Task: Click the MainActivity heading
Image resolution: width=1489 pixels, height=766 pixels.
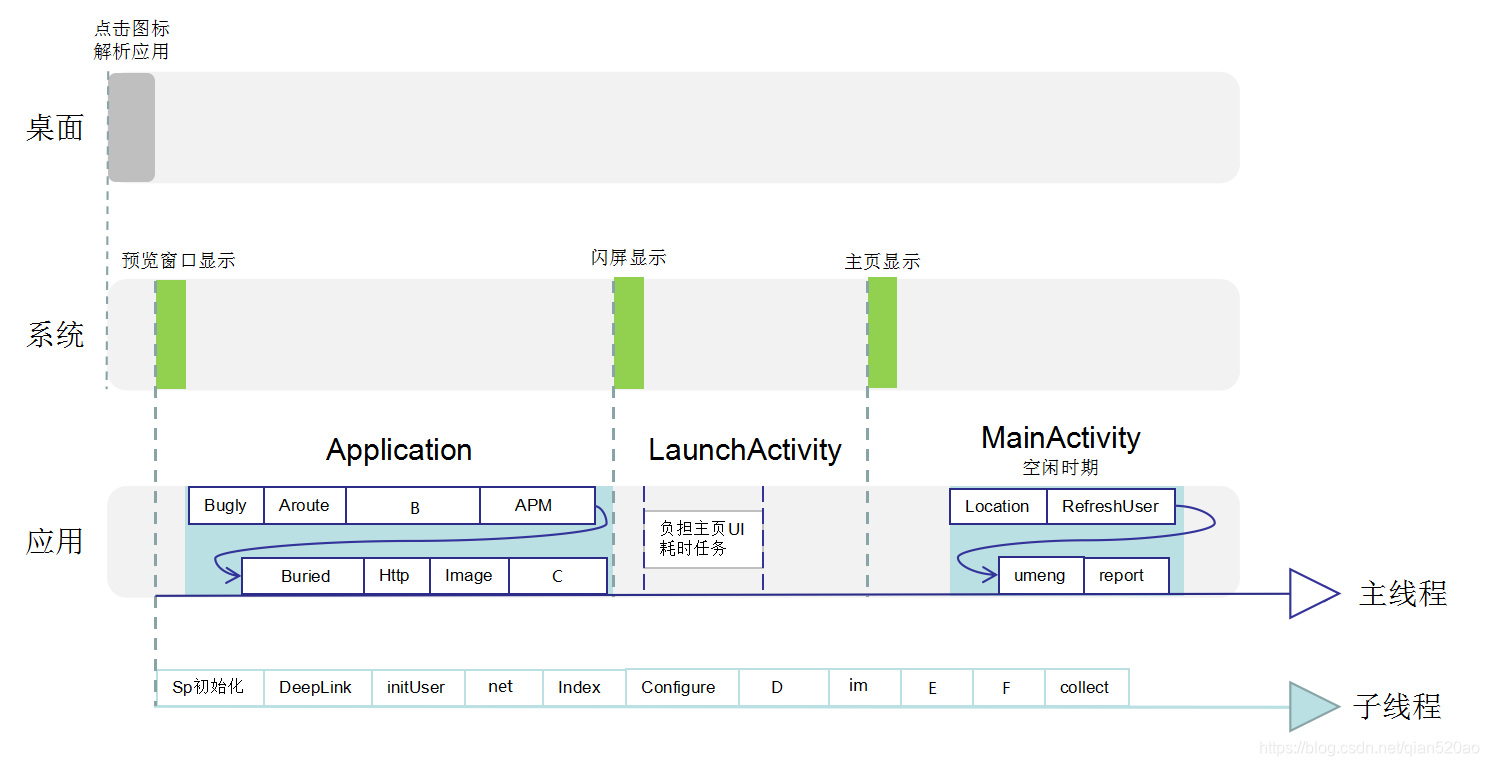Action: [x=1061, y=438]
